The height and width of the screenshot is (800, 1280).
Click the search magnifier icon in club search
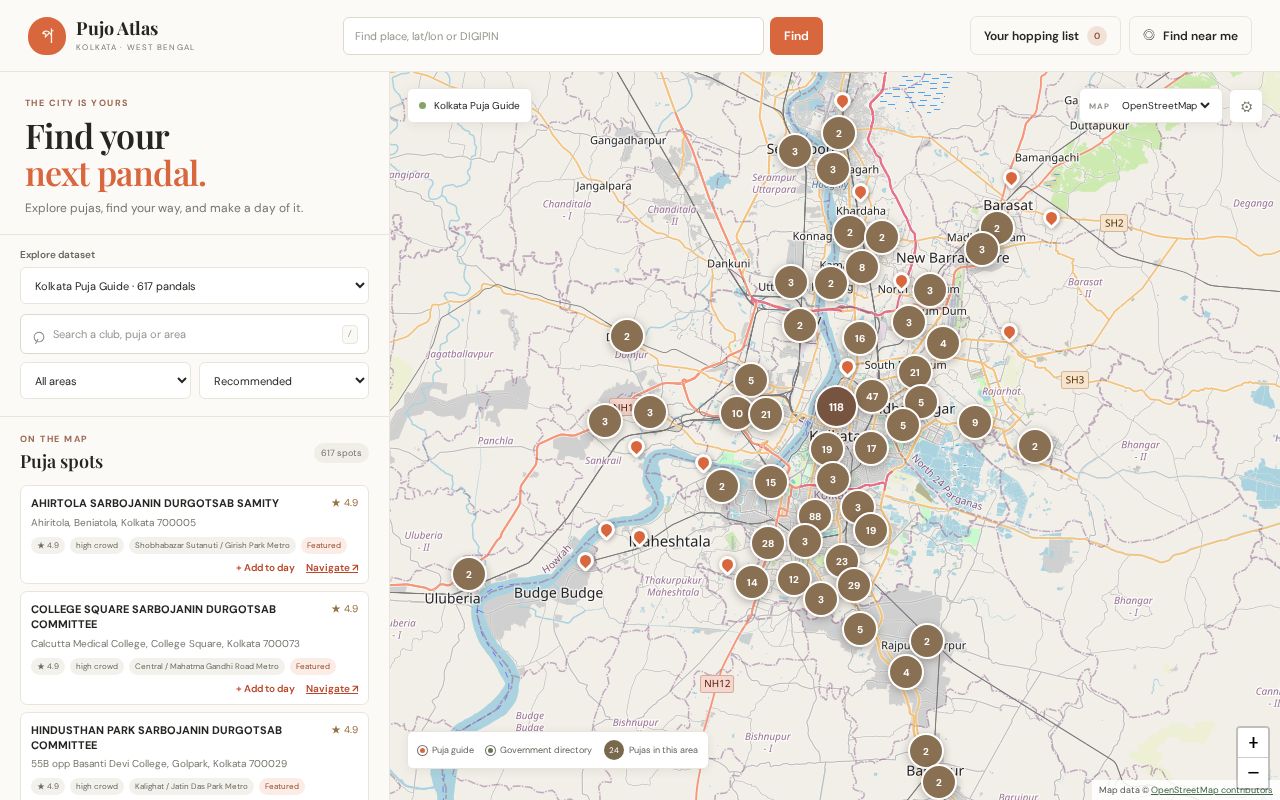tap(39, 336)
